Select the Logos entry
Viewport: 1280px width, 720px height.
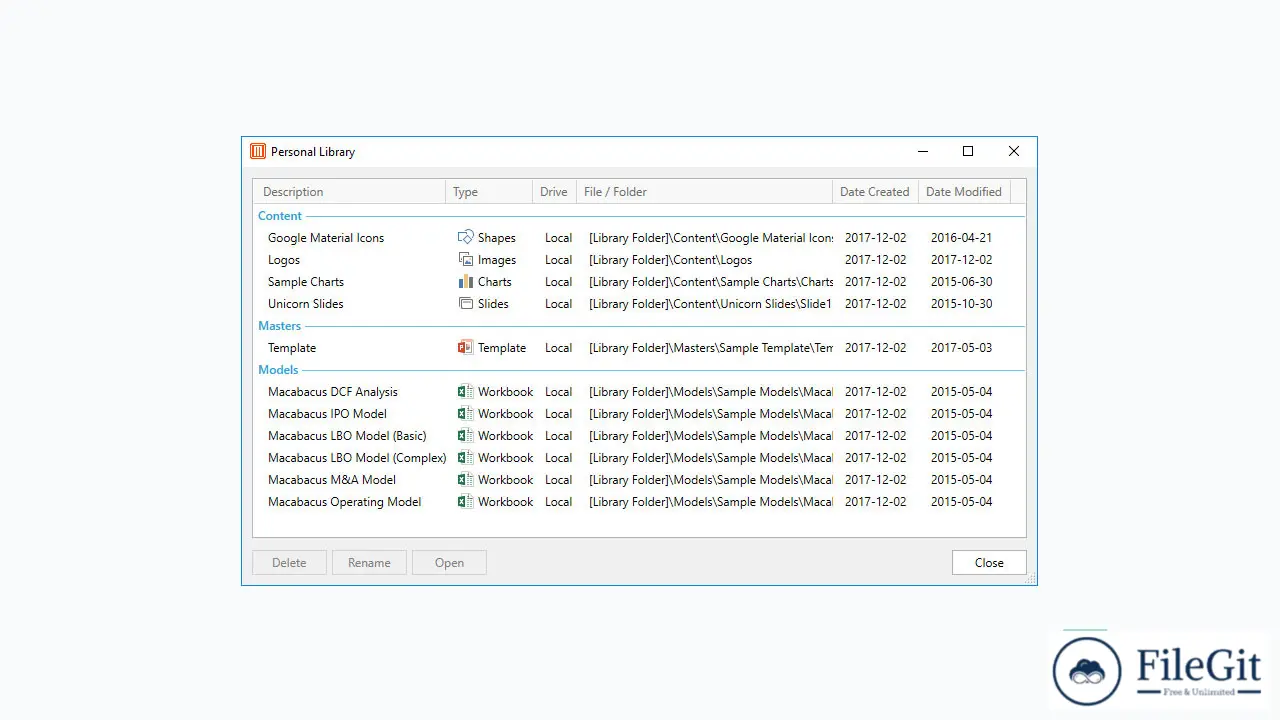(x=284, y=260)
